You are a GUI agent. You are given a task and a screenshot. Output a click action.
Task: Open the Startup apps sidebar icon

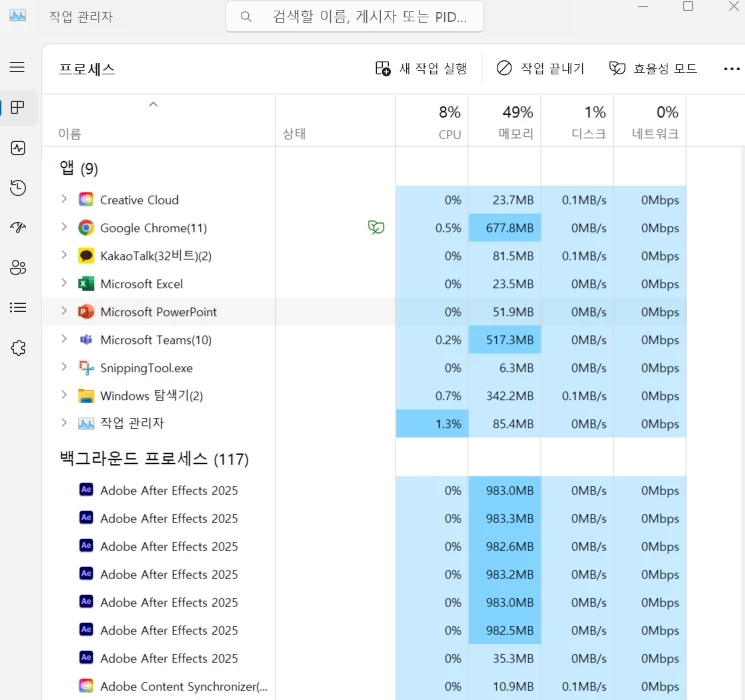point(18,228)
